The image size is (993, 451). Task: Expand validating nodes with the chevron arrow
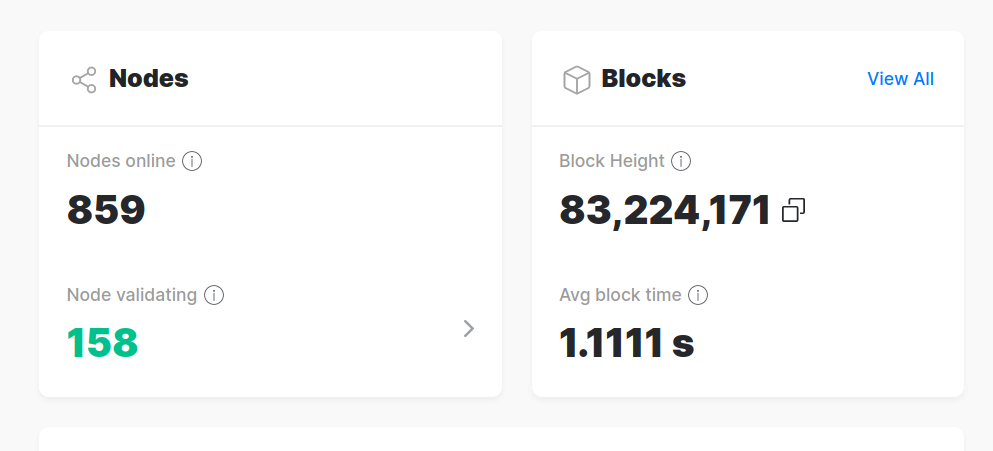click(469, 328)
